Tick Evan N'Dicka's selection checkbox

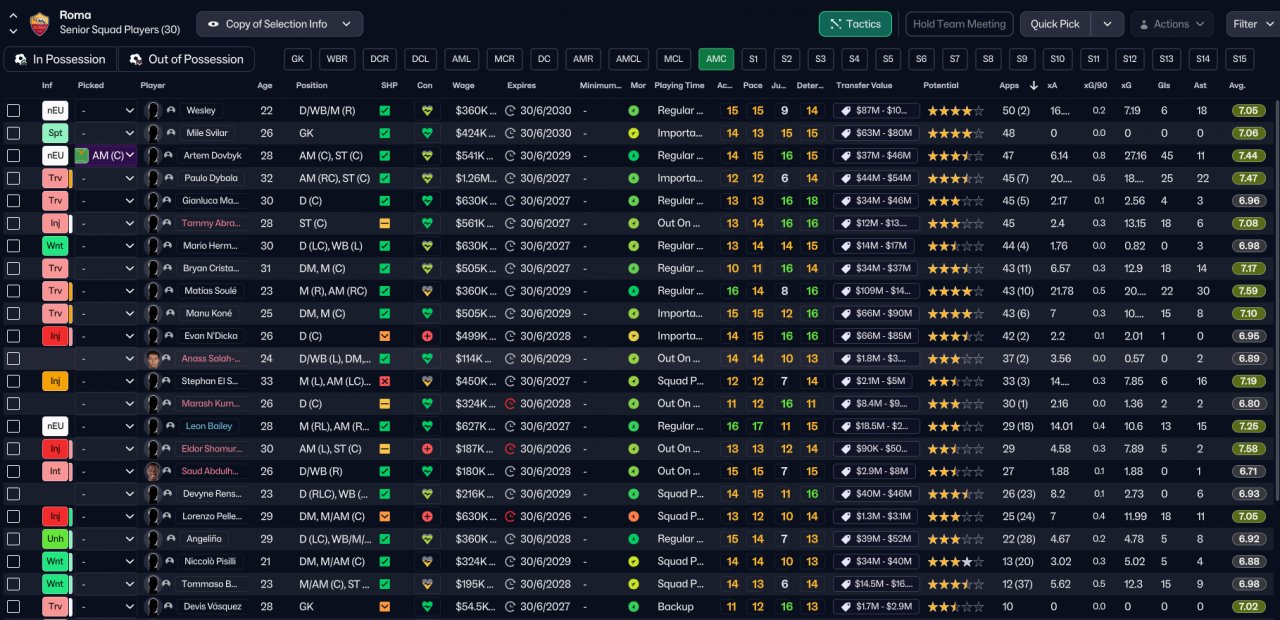coord(13,336)
